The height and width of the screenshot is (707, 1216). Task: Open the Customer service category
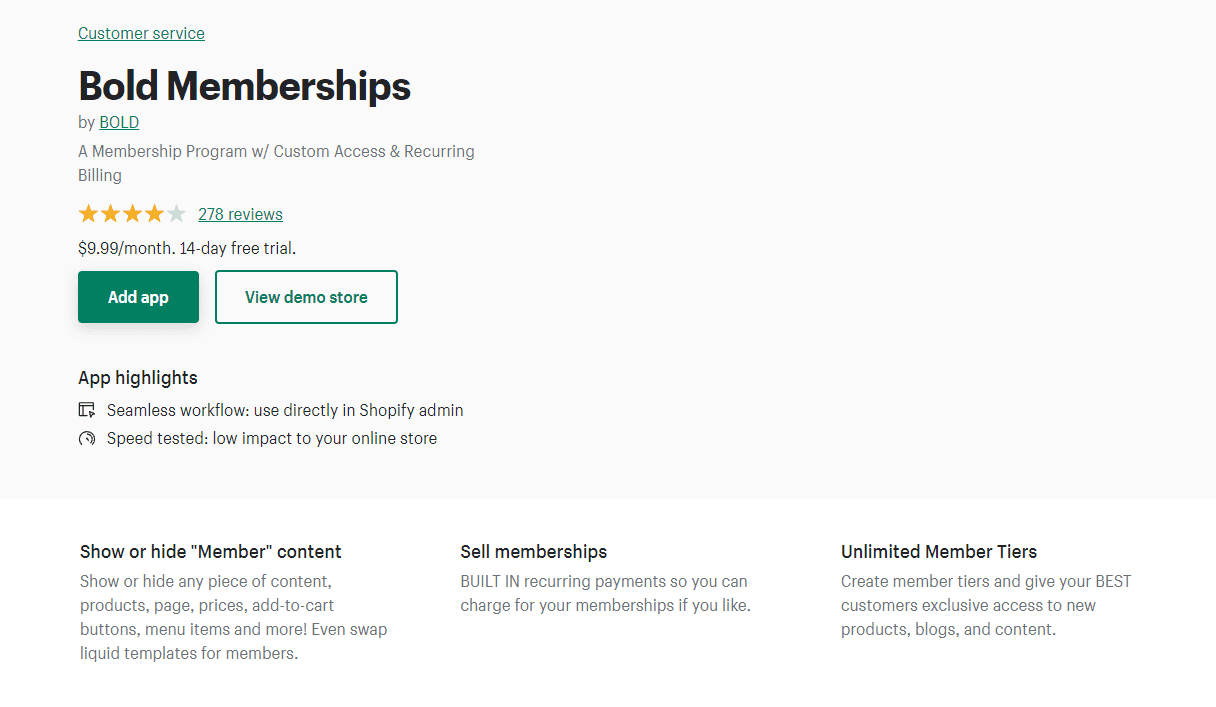pos(141,33)
